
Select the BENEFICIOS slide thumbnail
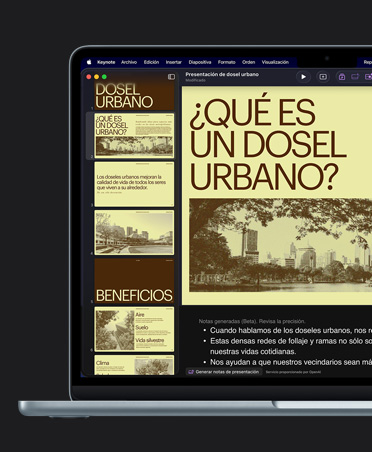(x=134, y=281)
